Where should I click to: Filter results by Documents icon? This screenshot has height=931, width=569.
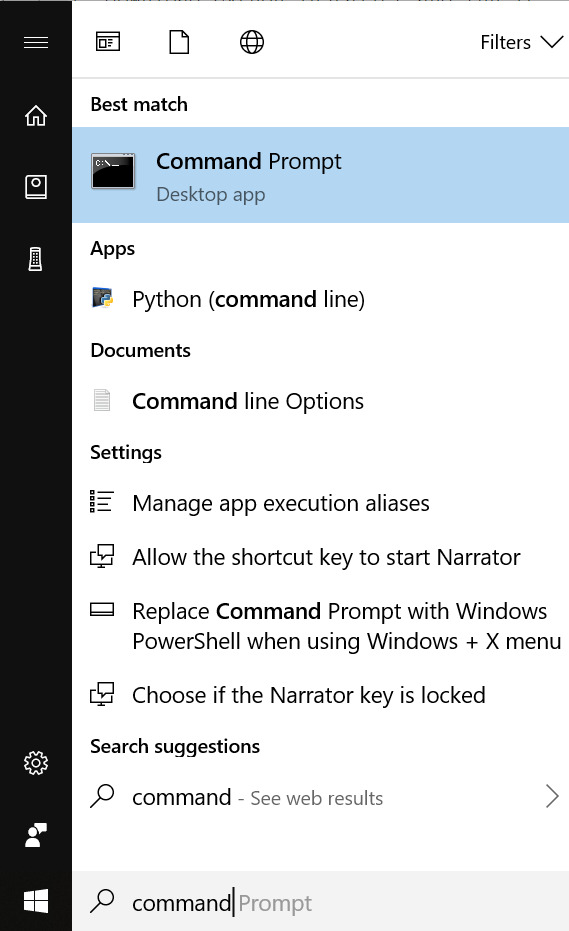coord(179,42)
